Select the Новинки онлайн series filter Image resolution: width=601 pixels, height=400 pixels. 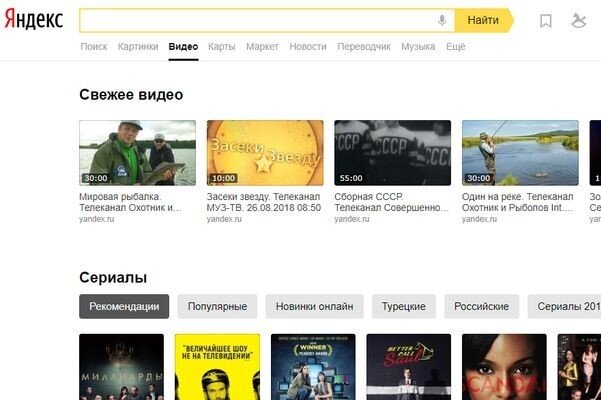click(314, 307)
